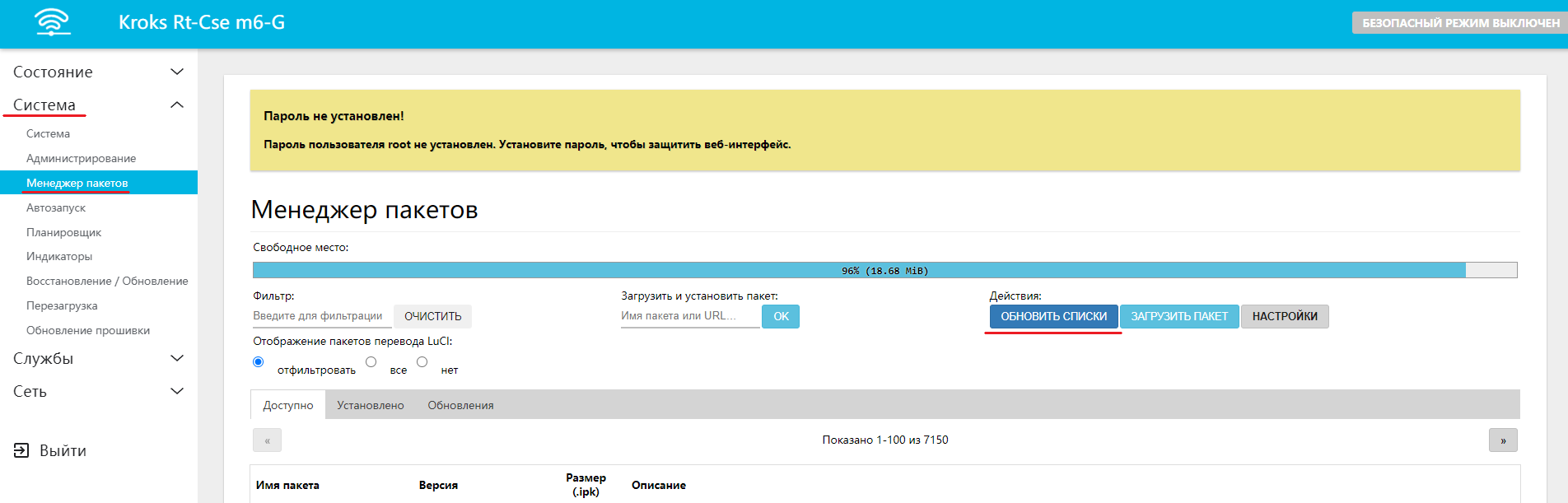Click the free space progress bar
Viewport: 1568px width, 503px height.
[884, 270]
